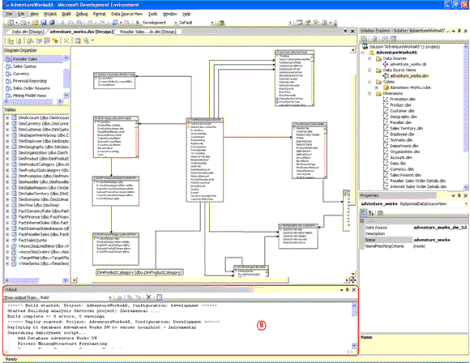Open the Tools menu
This screenshot has height=363, width=470.
[x=152, y=14]
